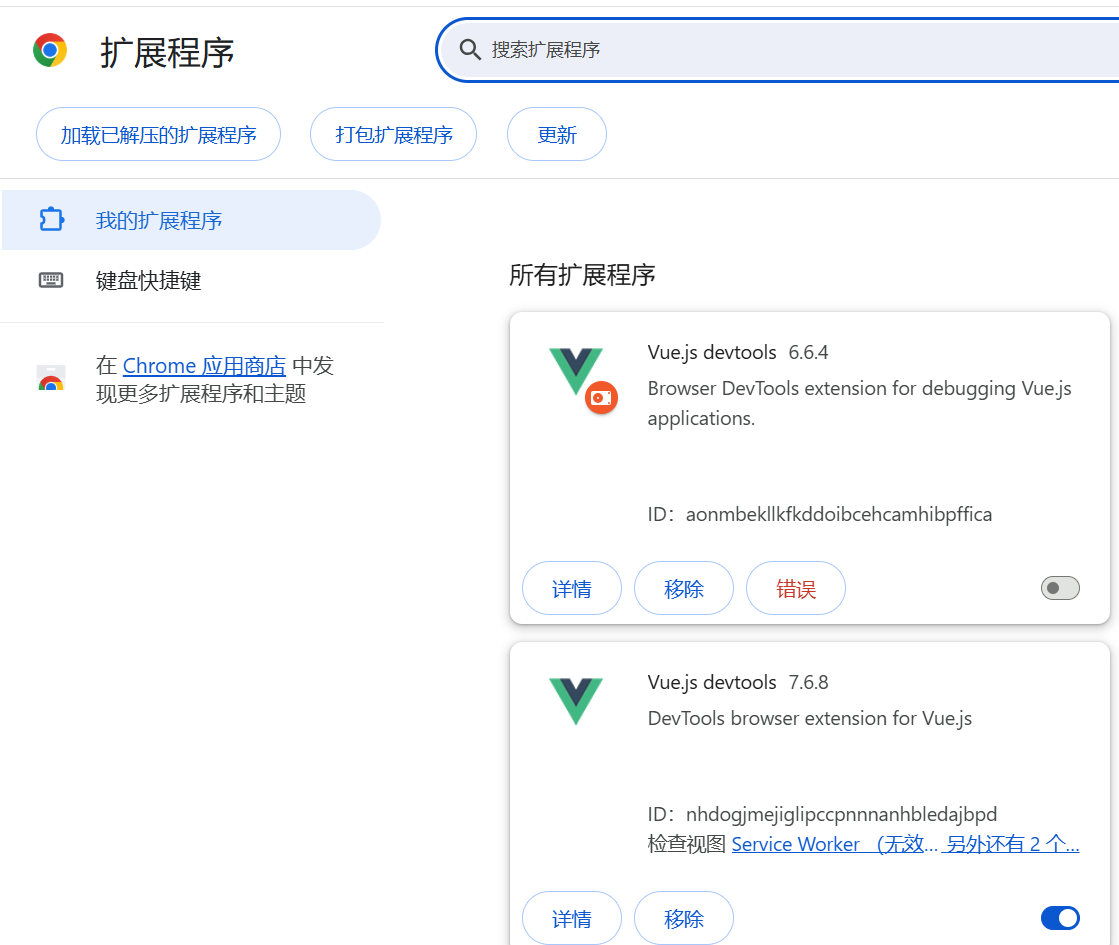This screenshot has width=1119, height=945.
Task: Click the Chrome logo next to 扩展程序
Action: click(x=50, y=50)
